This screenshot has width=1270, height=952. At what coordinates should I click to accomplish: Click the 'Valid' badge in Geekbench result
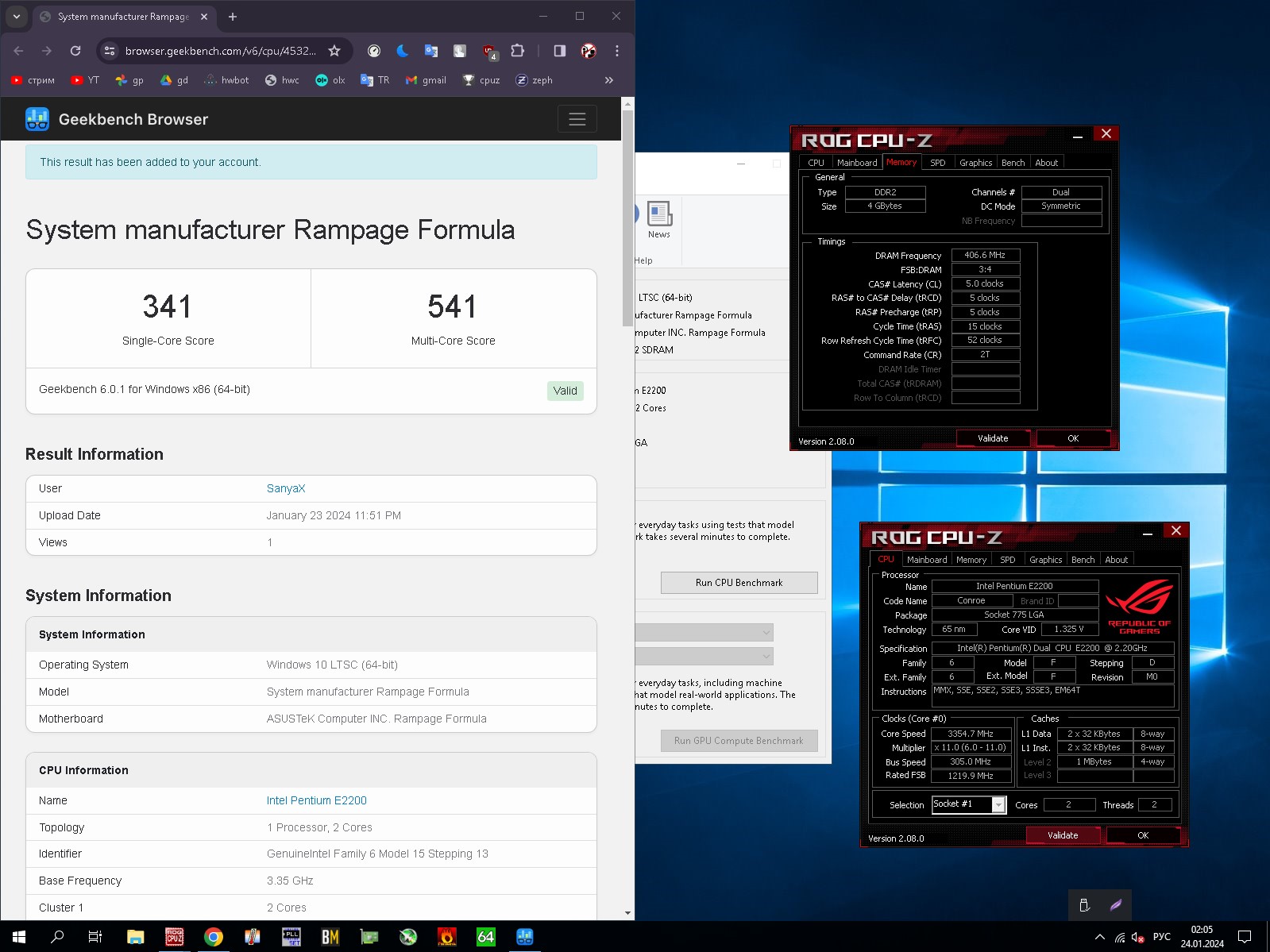pos(566,391)
